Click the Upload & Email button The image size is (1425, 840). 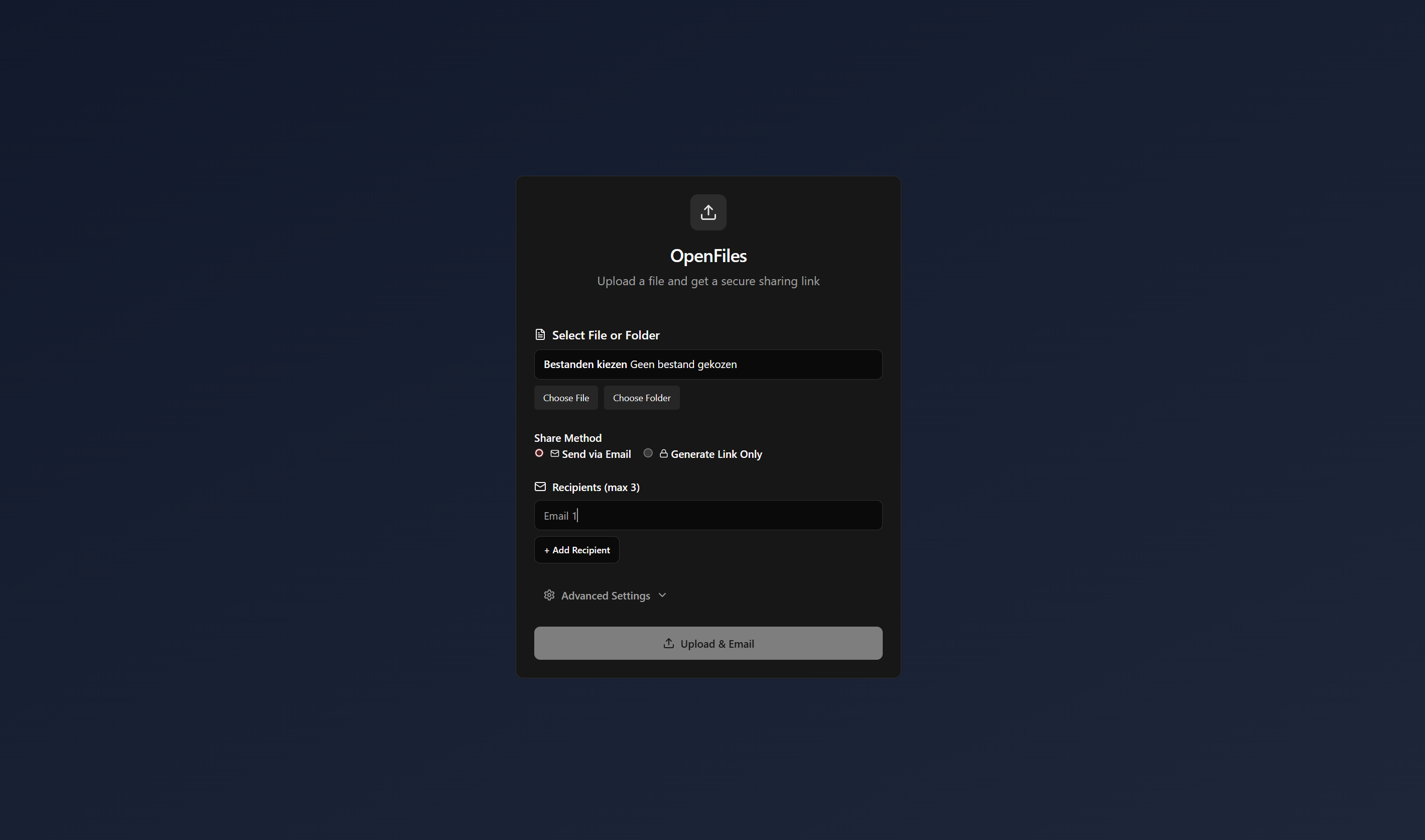pyautogui.click(x=708, y=643)
